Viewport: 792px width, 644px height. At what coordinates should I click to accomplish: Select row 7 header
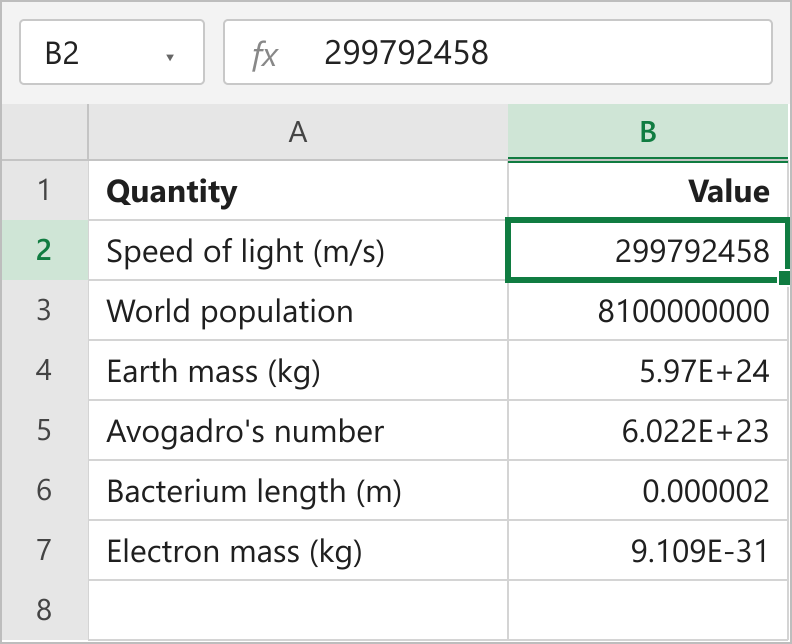click(44, 550)
